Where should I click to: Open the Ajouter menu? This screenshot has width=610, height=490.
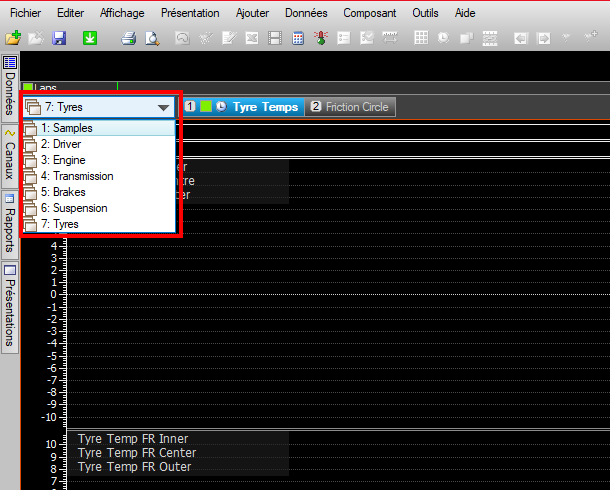pos(252,13)
